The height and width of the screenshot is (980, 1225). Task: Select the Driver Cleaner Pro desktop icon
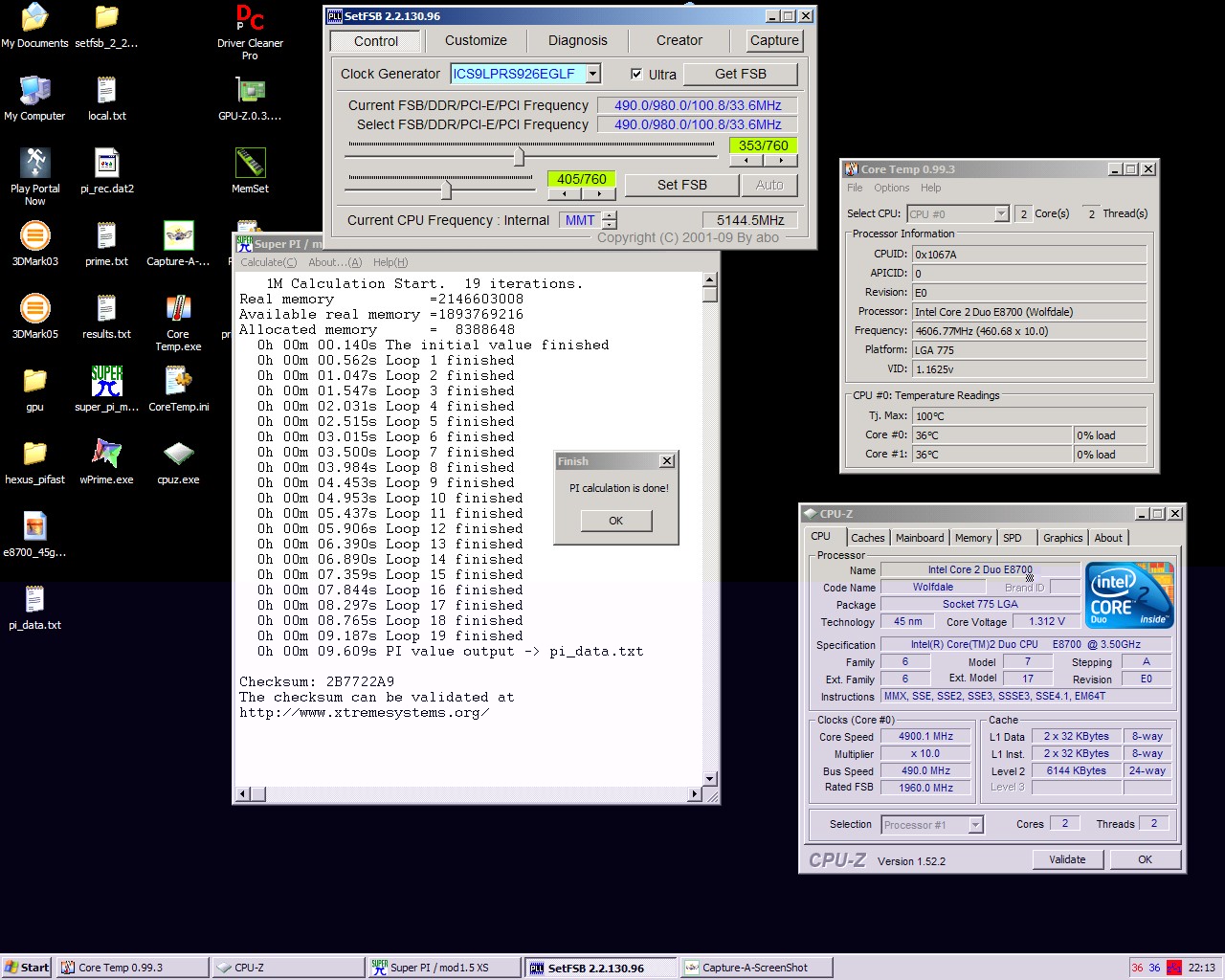[250, 32]
